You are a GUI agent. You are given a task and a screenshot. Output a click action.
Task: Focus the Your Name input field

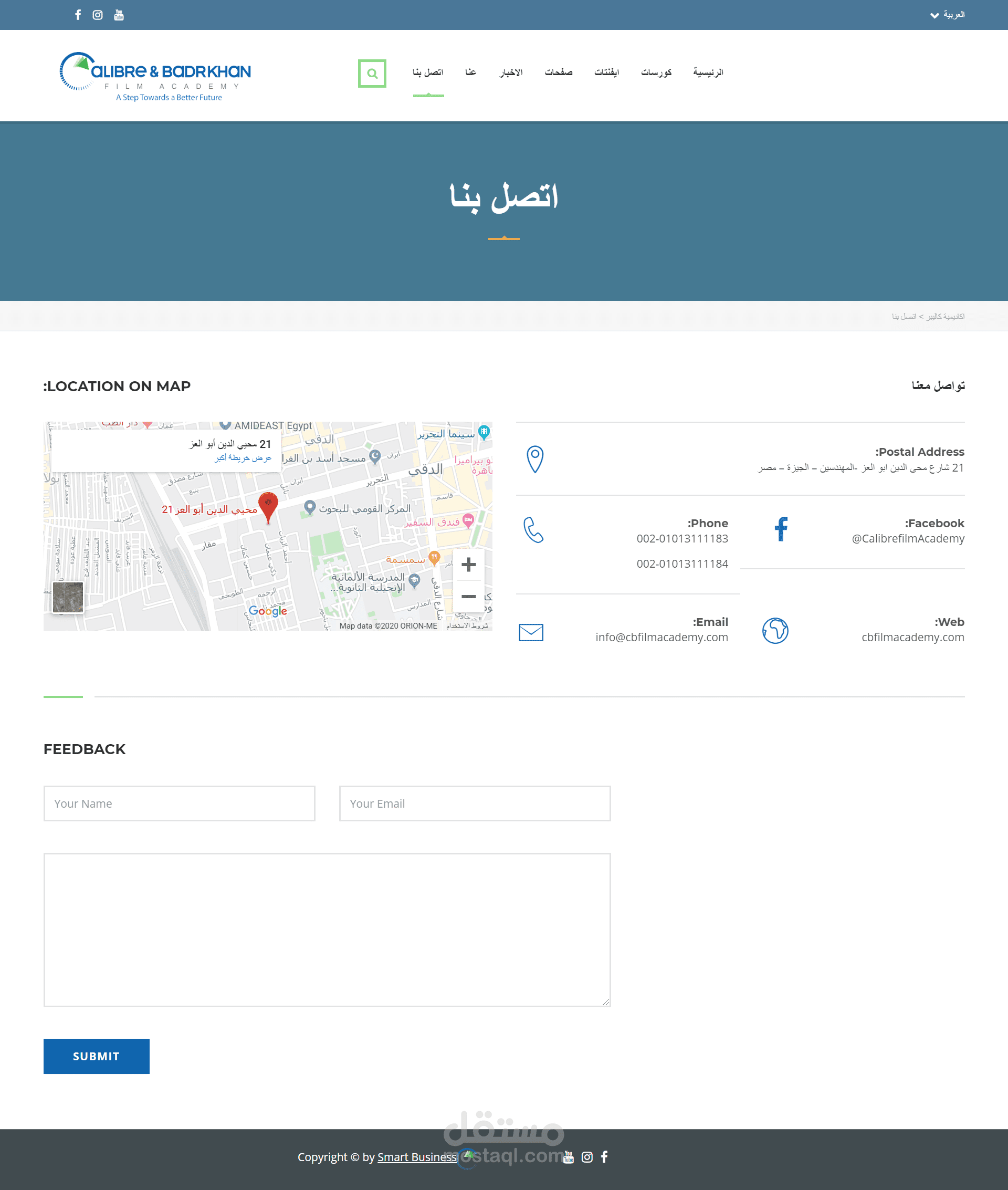[179, 803]
